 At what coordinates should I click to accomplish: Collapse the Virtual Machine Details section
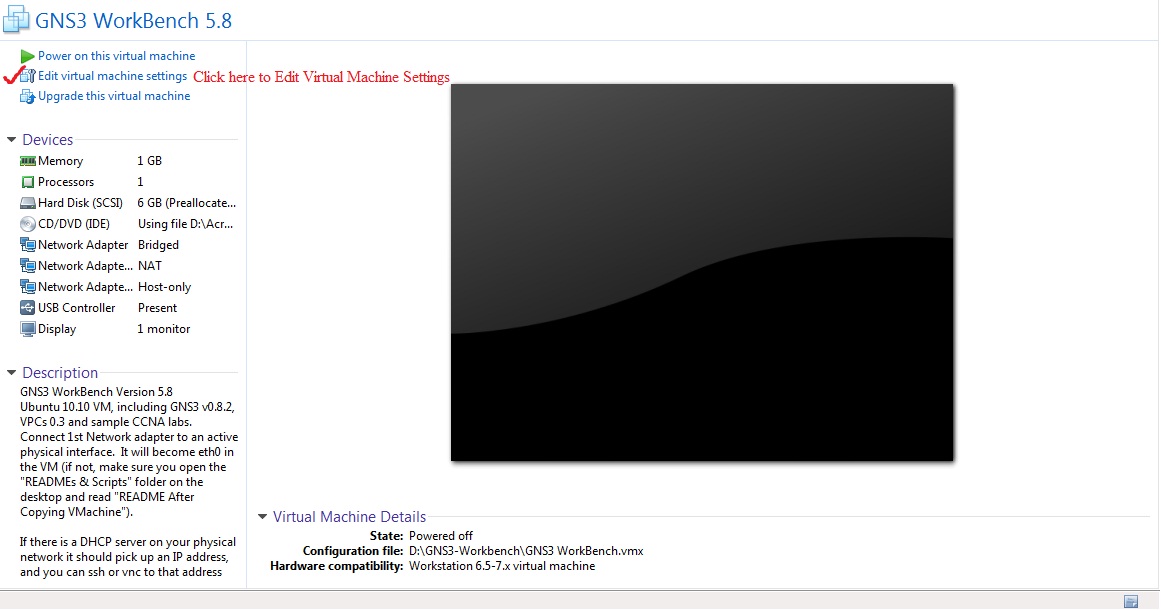[x=262, y=517]
